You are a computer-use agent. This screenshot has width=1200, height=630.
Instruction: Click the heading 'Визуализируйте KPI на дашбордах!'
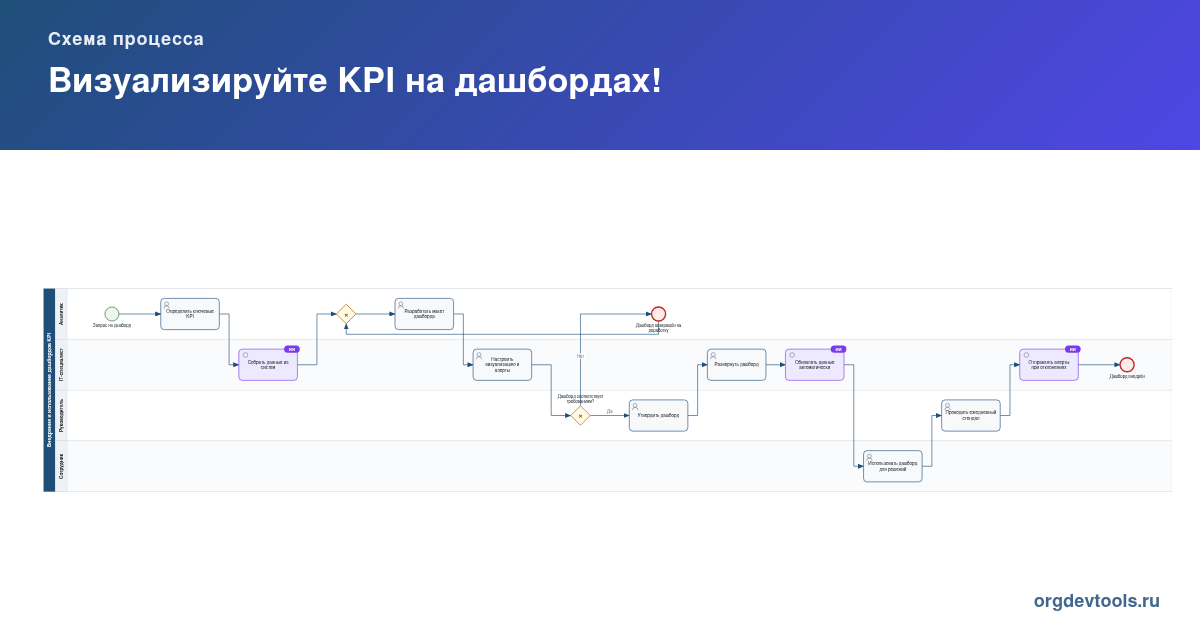(355, 81)
